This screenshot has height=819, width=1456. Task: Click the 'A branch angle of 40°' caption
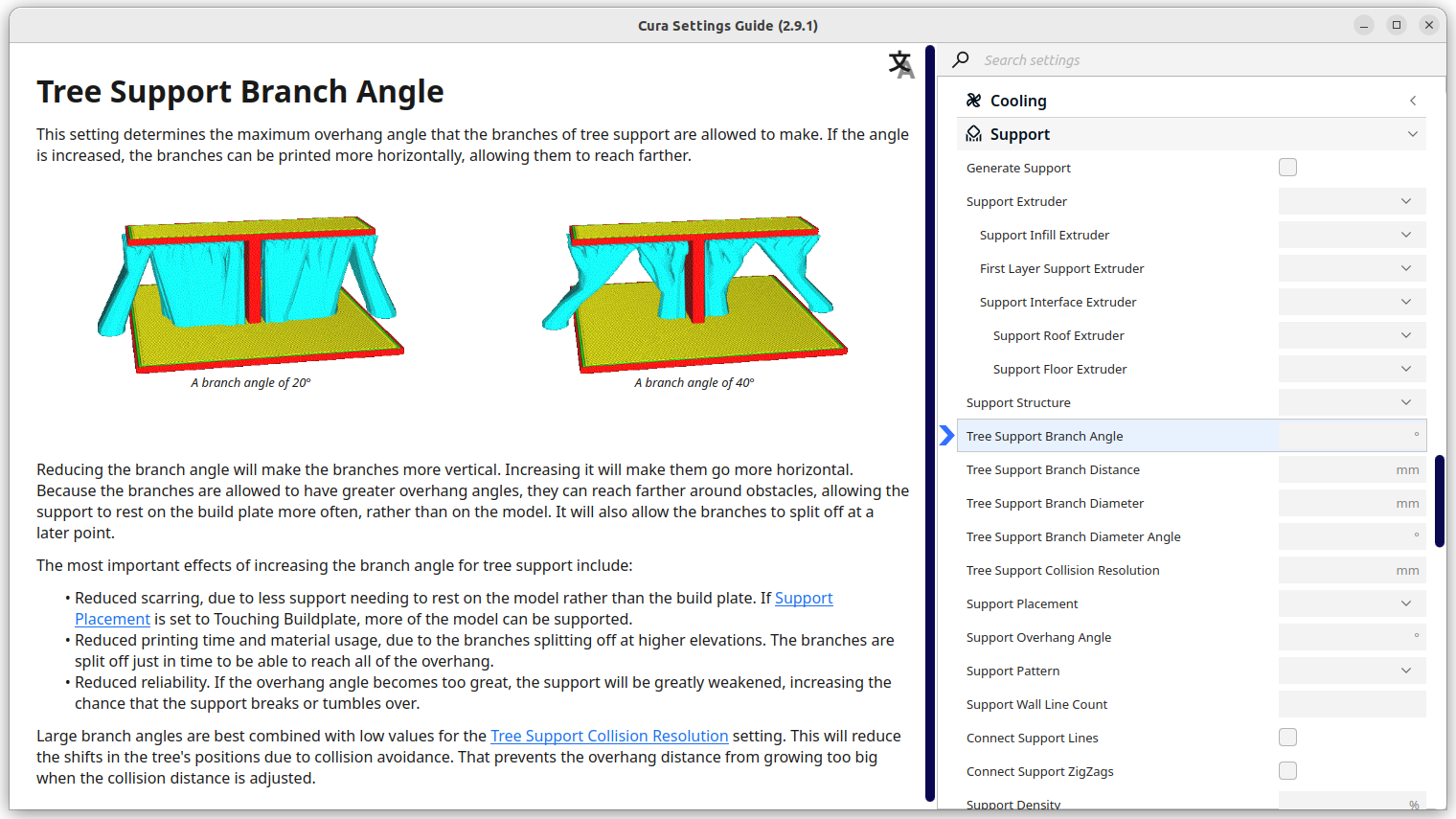694,383
